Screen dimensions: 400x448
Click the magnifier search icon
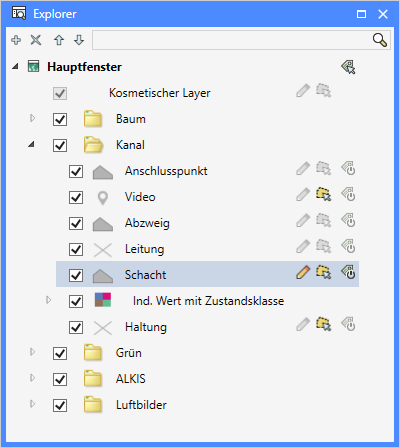tap(380, 40)
